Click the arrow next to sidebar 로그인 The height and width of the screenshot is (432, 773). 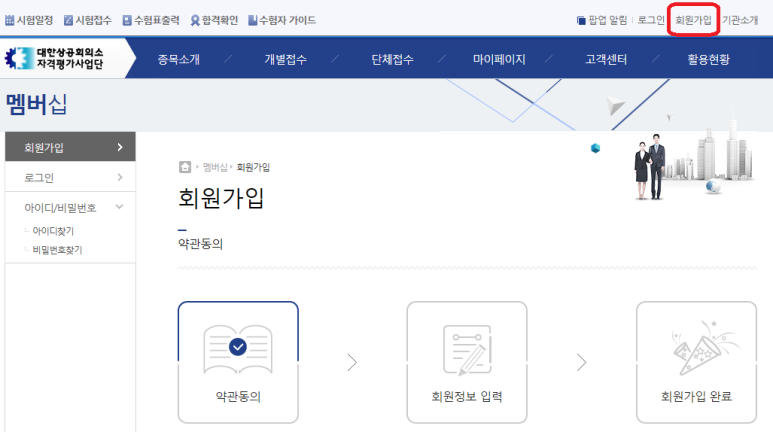(120, 177)
